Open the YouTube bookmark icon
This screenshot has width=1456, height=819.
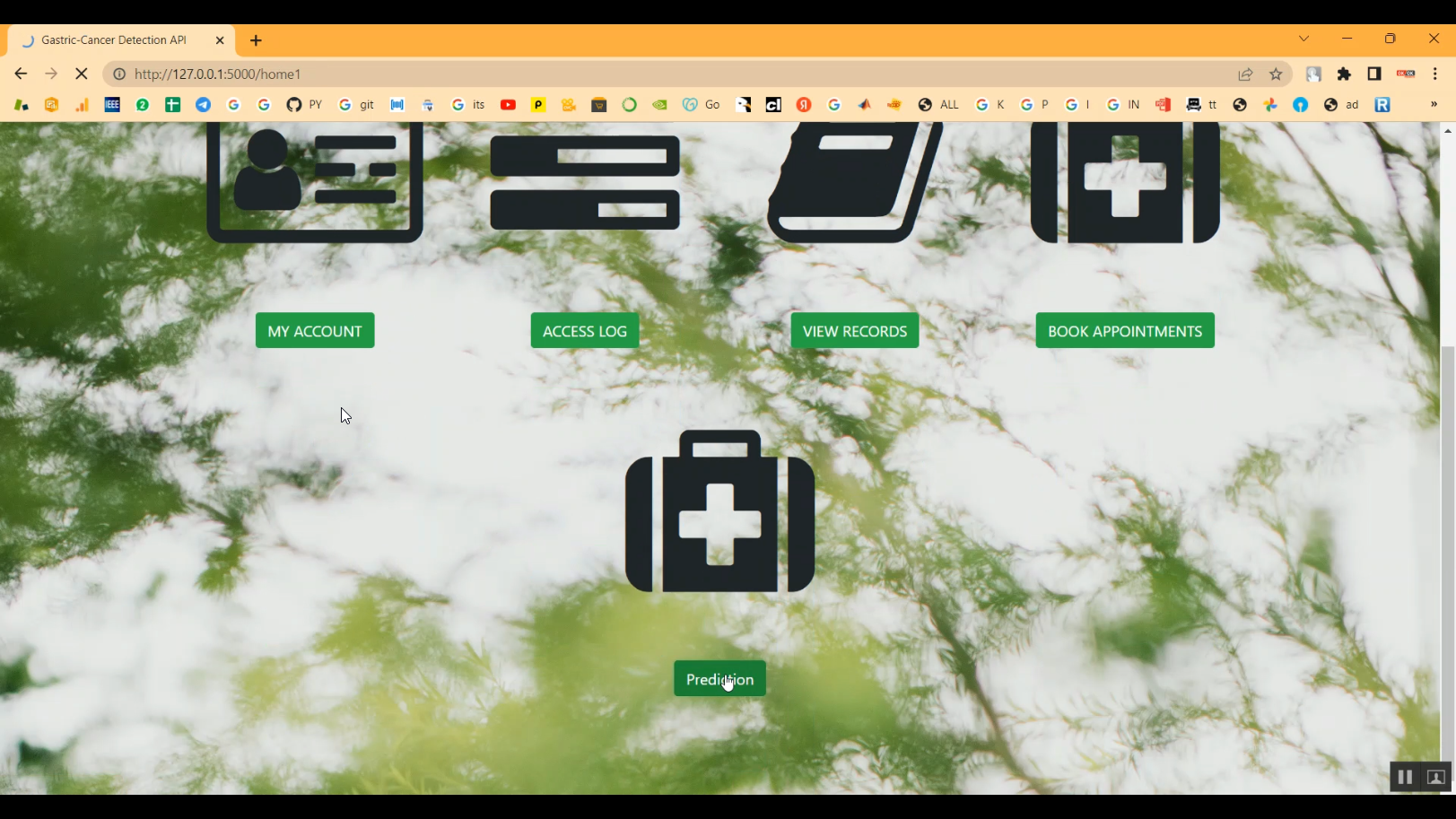[508, 105]
